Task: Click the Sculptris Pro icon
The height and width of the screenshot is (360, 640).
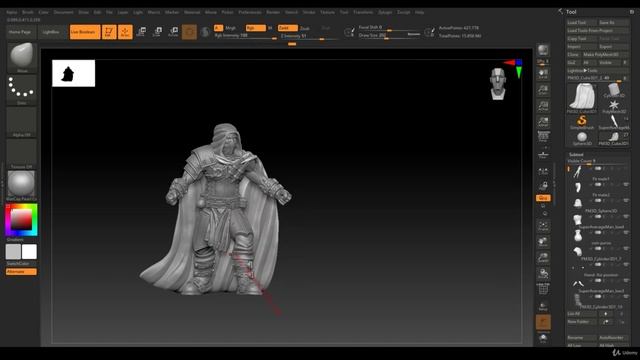Action: pyautogui.click(x=205, y=32)
